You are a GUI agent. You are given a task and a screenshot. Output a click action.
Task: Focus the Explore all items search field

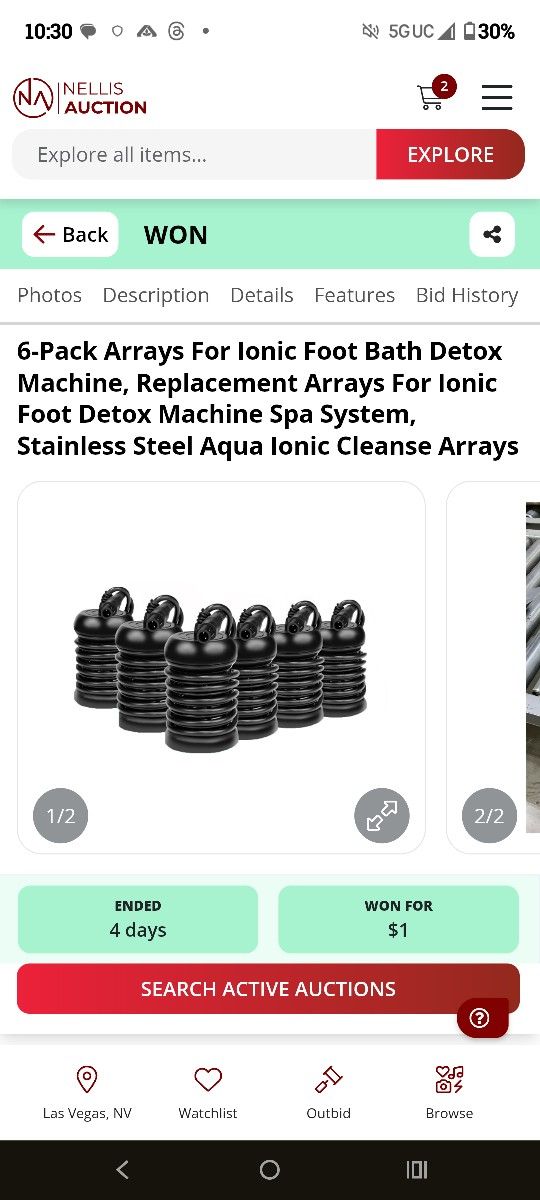tap(194, 154)
